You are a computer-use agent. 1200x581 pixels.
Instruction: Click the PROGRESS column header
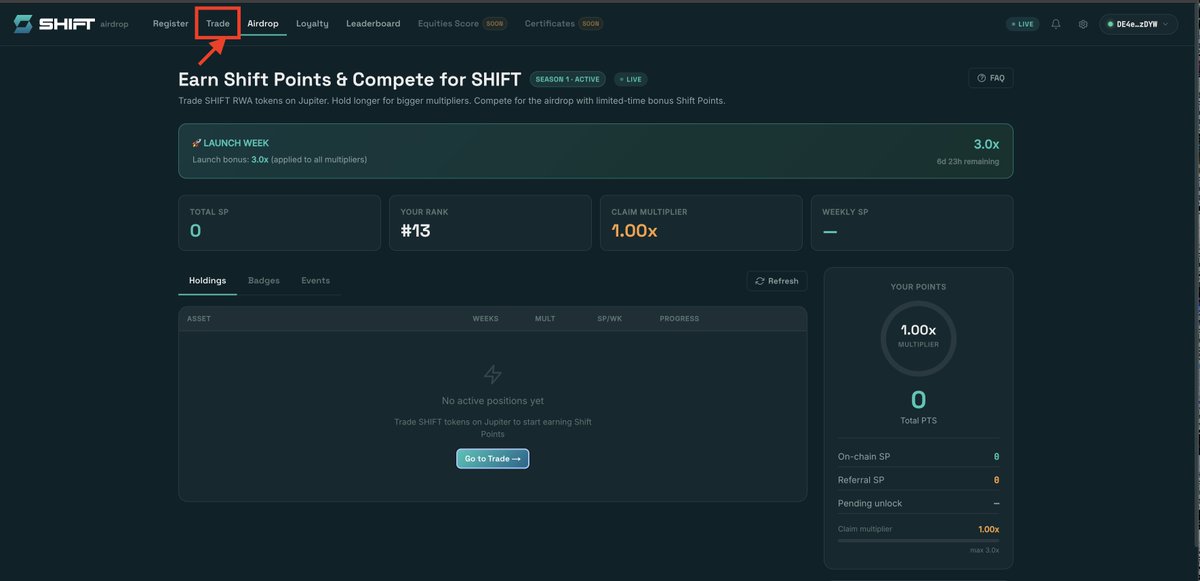[x=679, y=319]
